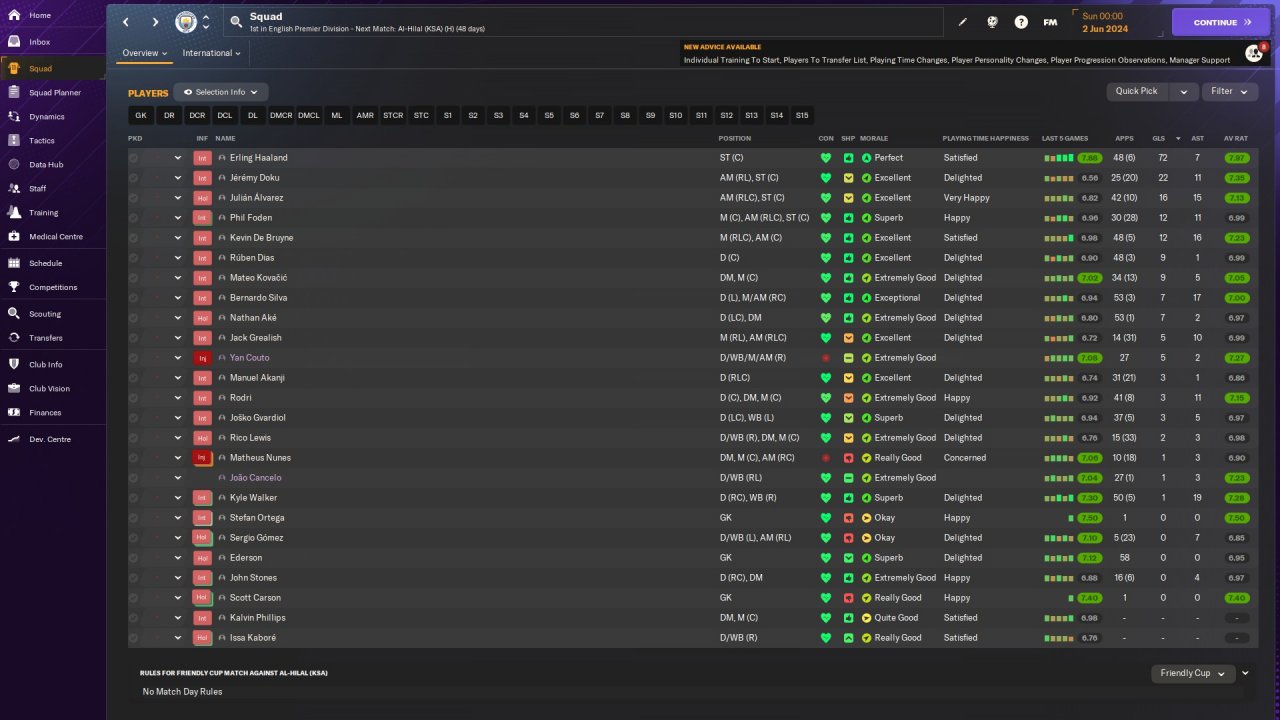Click the search magnifier icon
This screenshot has width=1280, height=720.
click(x=236, y=21)
